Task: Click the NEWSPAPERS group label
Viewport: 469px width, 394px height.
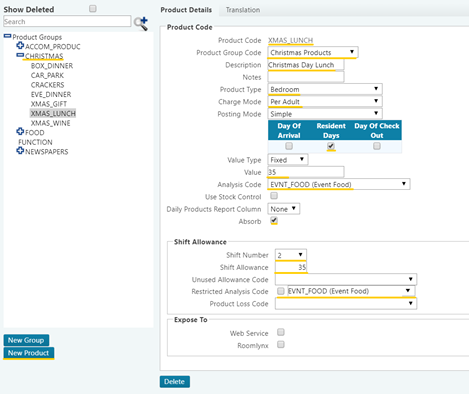Action: pyautogui.click(x=47, y=152)
